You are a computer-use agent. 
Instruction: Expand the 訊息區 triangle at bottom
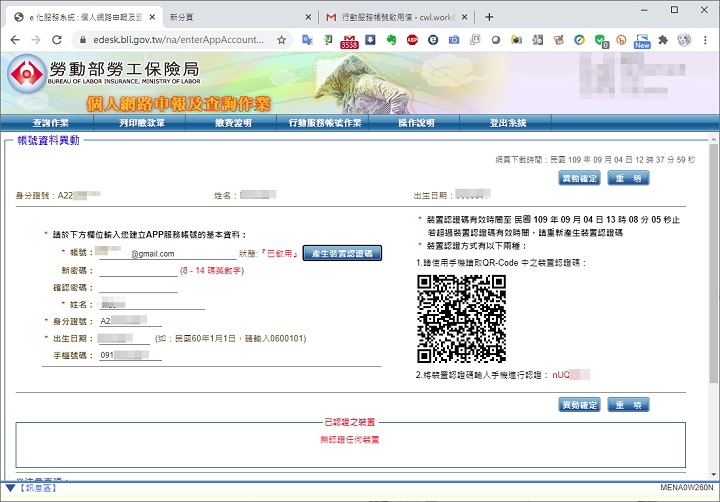(11, 488)
